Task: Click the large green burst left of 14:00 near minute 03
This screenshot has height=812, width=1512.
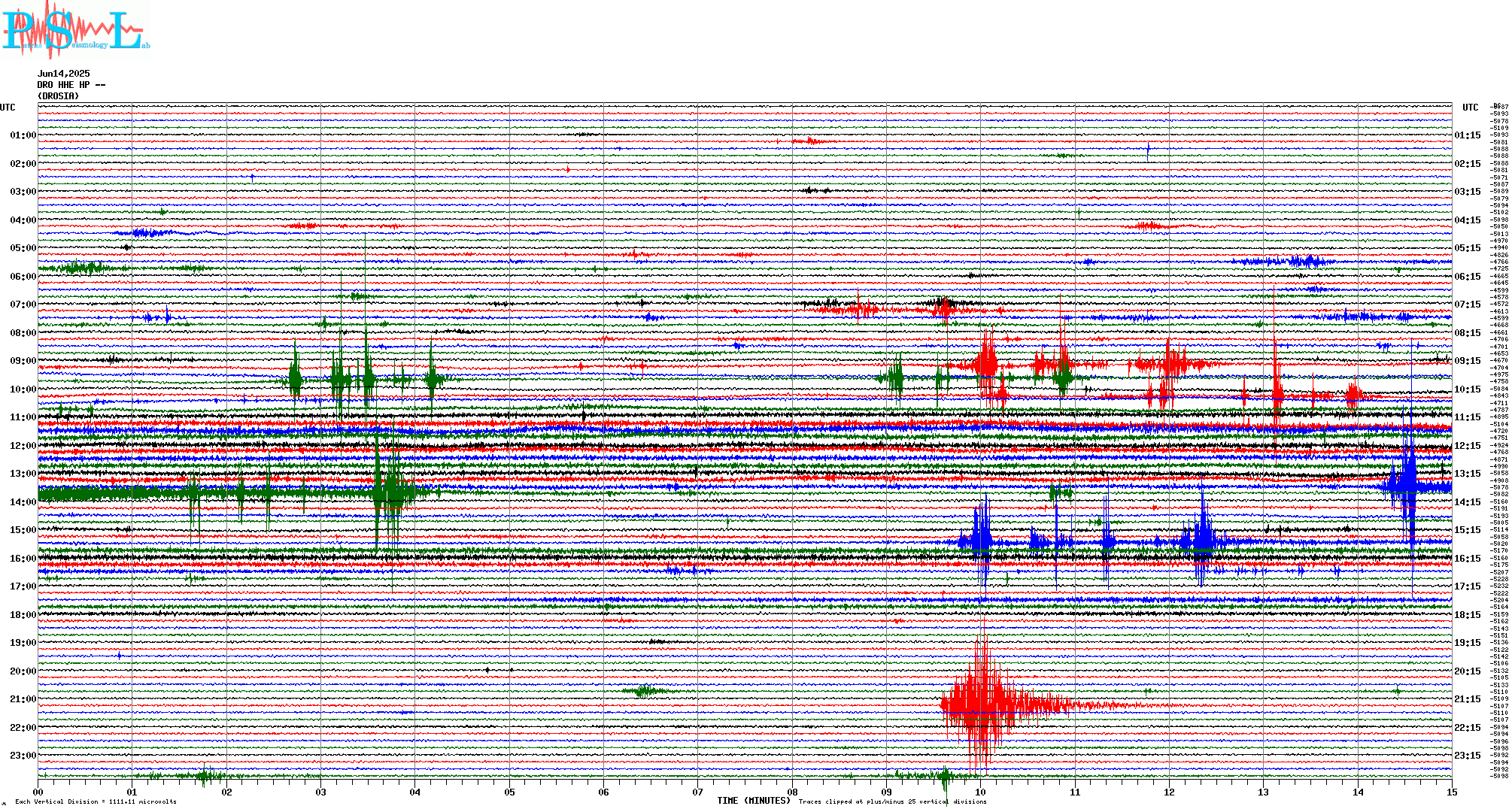Action: pyautogui.click(x=391, y=492)
